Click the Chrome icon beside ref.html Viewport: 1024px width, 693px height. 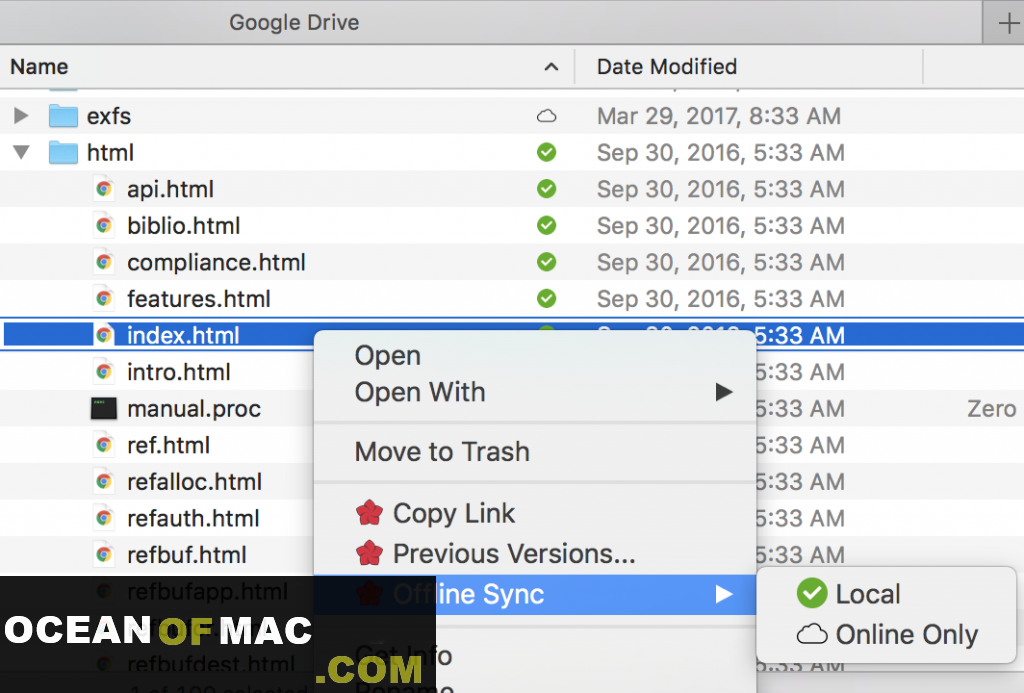103,445
